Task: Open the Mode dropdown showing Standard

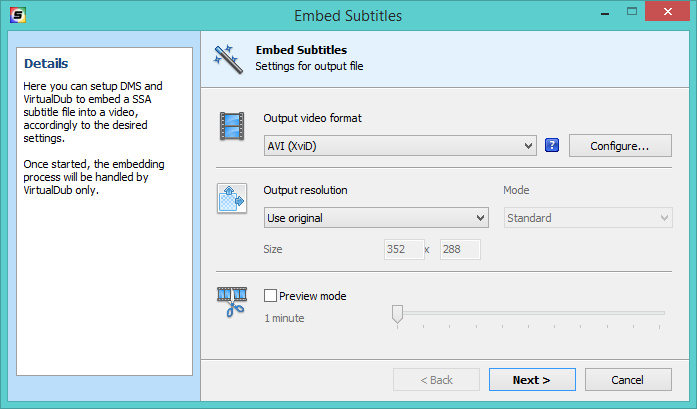Action: click(x=587, y=218)
